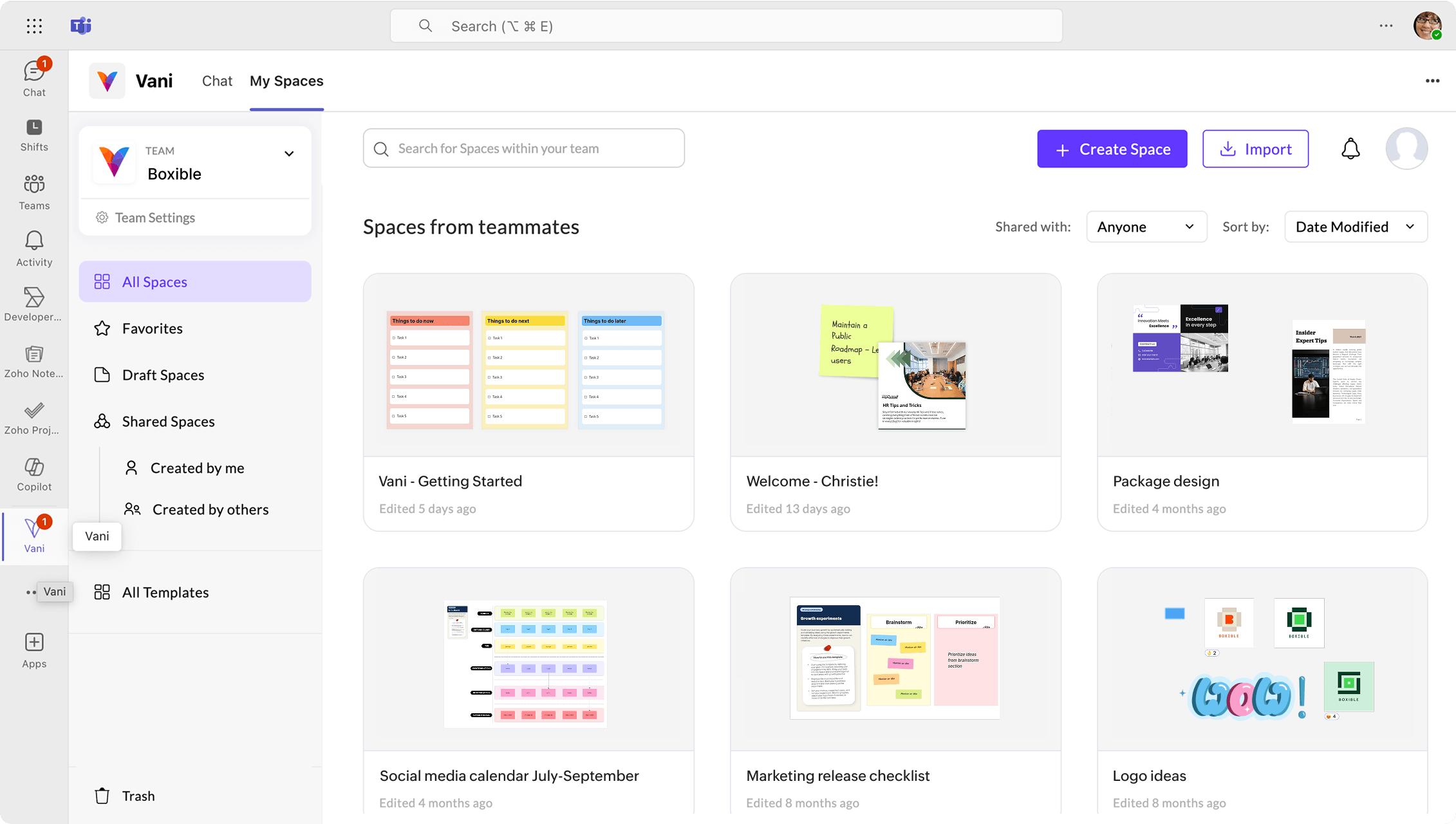Open the app launcher grid icon
The image size is (1456, 824).
(35, 26)
